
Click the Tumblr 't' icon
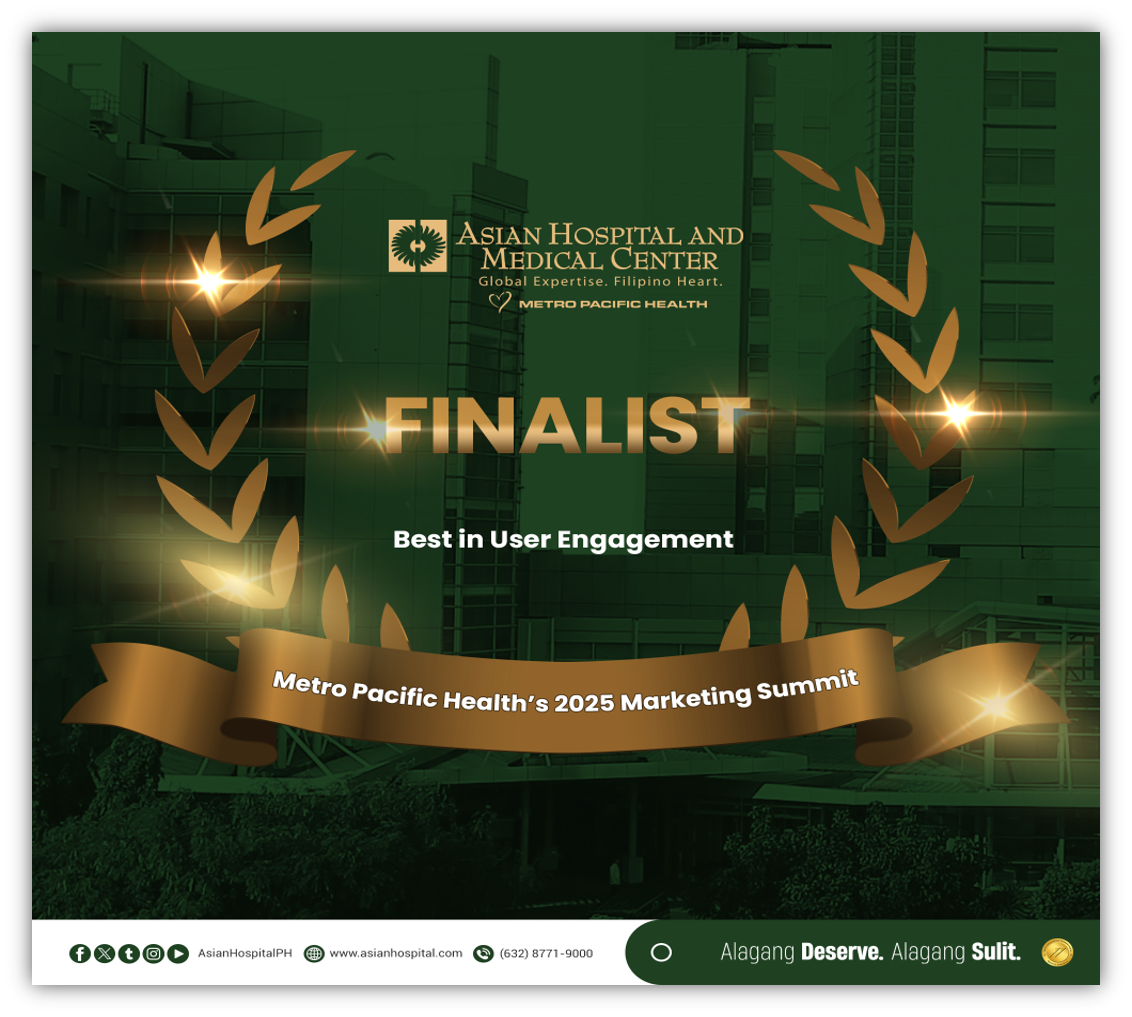click(x=129, y=953)
